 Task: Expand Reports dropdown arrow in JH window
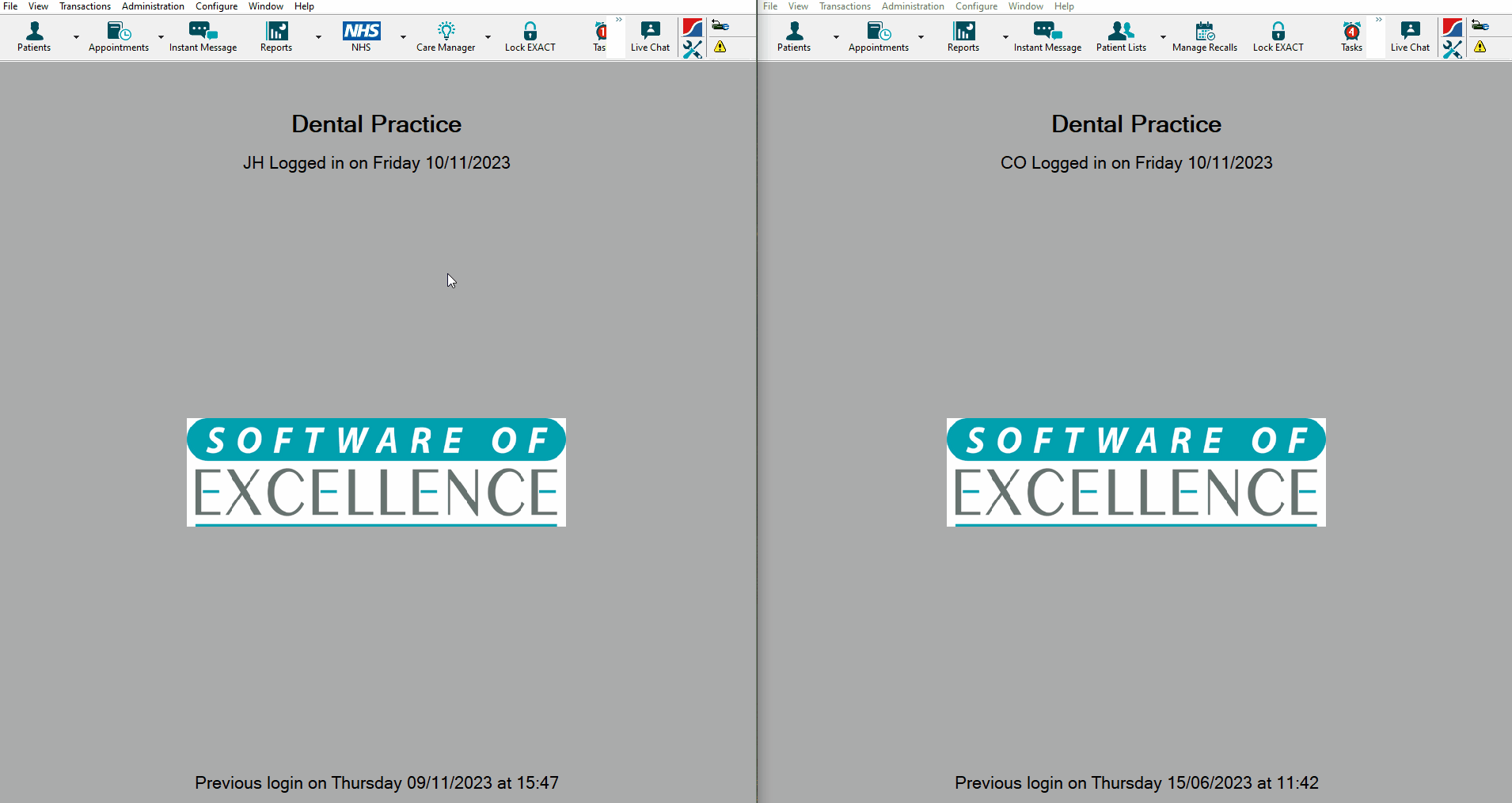318,37
